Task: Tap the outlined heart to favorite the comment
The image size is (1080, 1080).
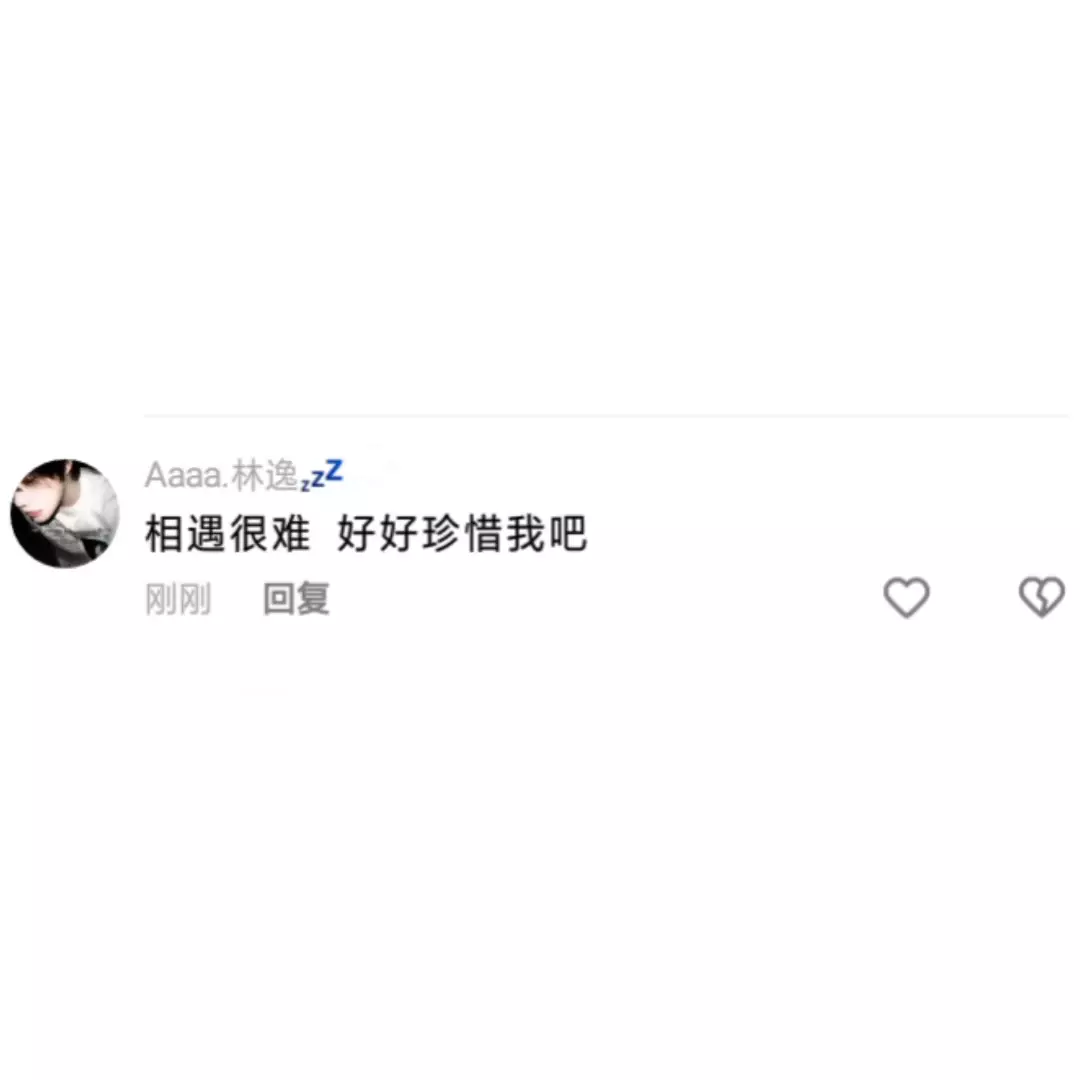Action: coord(906,597)
